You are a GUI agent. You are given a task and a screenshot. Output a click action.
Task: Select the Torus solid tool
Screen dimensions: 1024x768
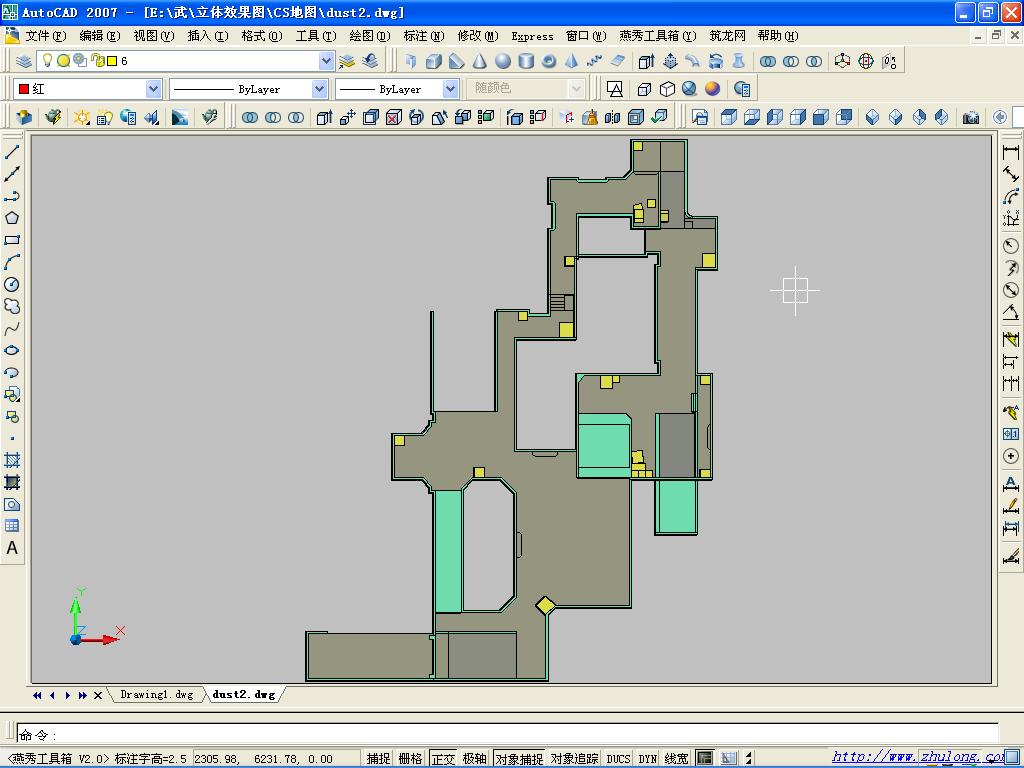point(549,61)
